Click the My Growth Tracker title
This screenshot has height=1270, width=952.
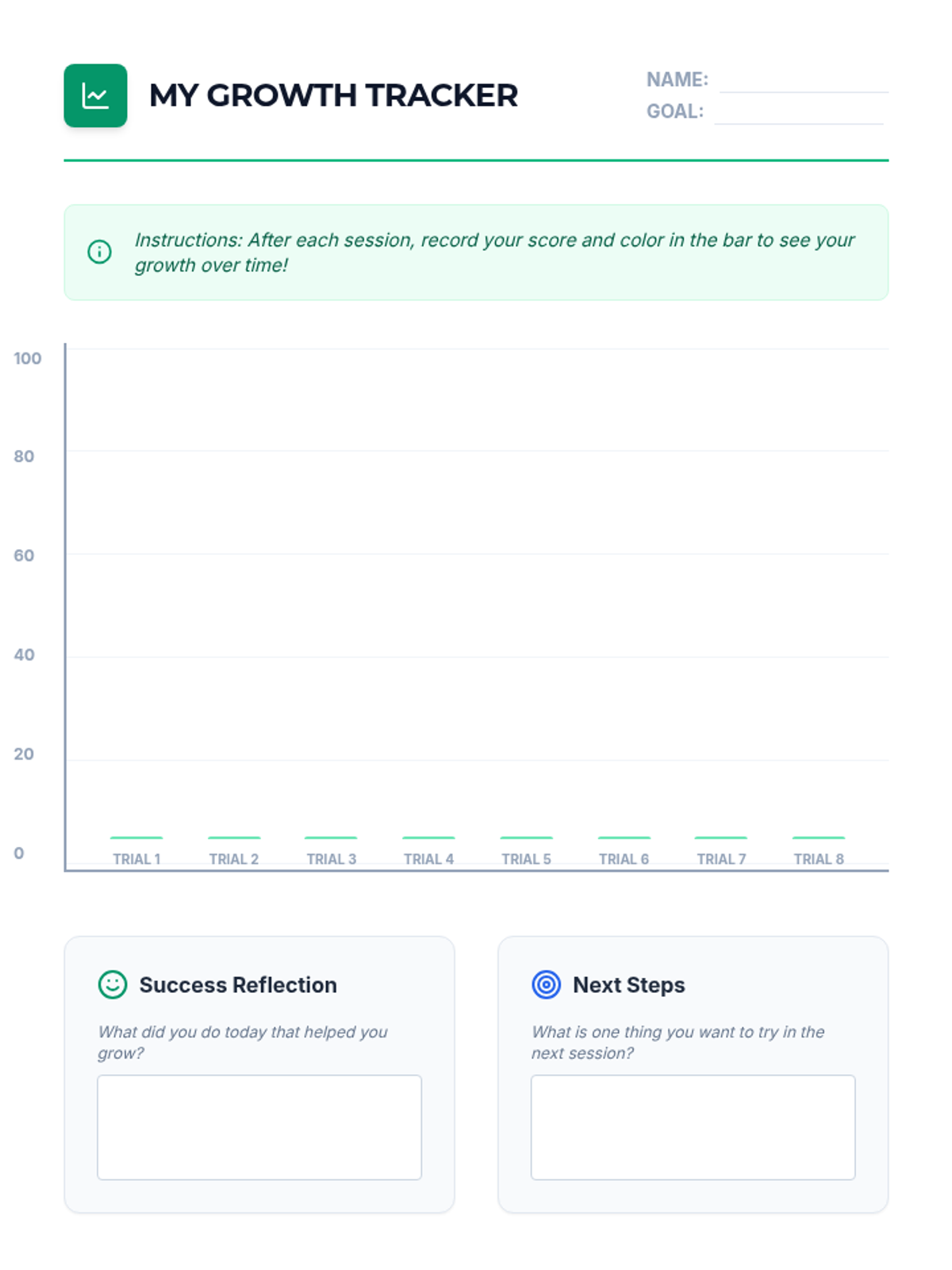coord(333,96)
